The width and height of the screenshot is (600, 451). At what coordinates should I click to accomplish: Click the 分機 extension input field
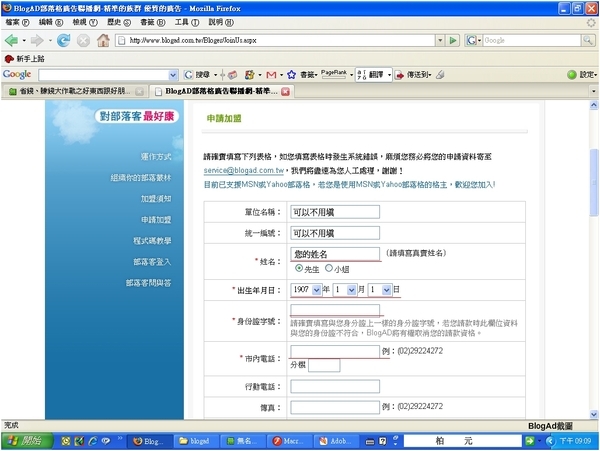pyautogui.click(x=324, y=365)
